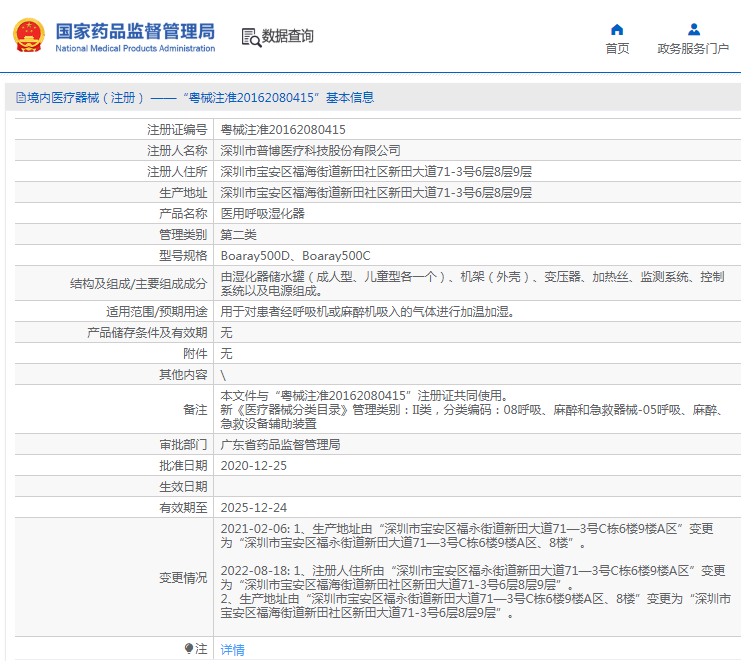
Task: Click the 生产地址 address value
Action: 376,193
